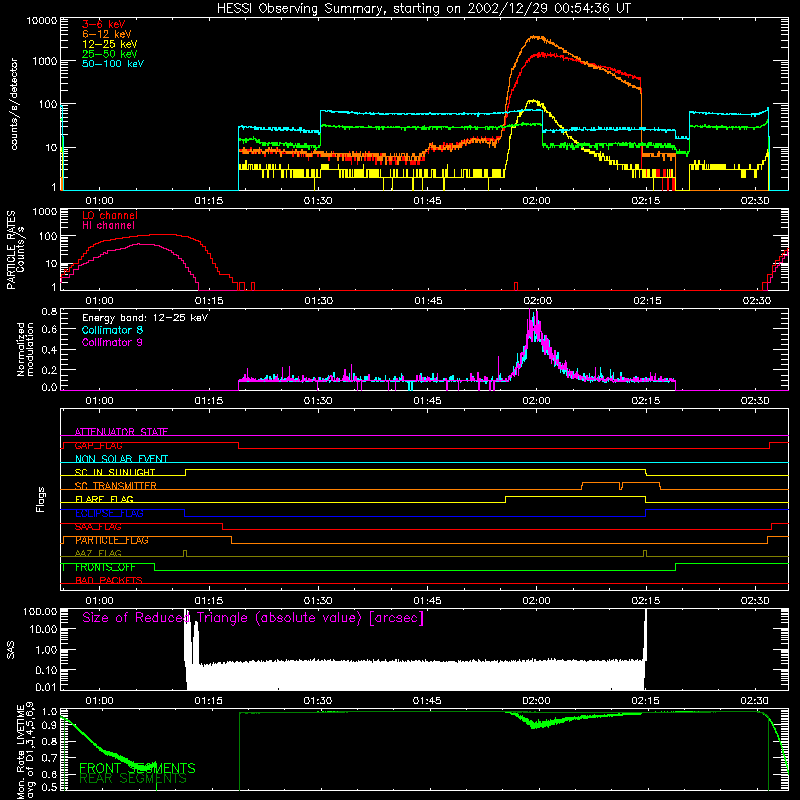The height and width of the screenshot is (800, 800).
Task: Click the green 25-50 keV legend label
Action: coord(109,54)
